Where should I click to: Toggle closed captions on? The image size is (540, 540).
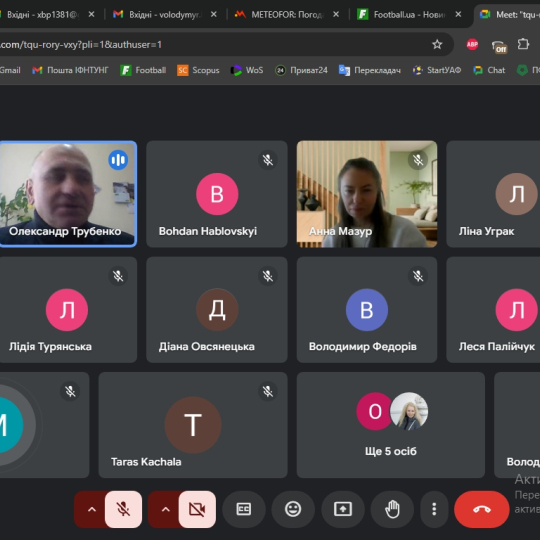(x=244, y=509)
